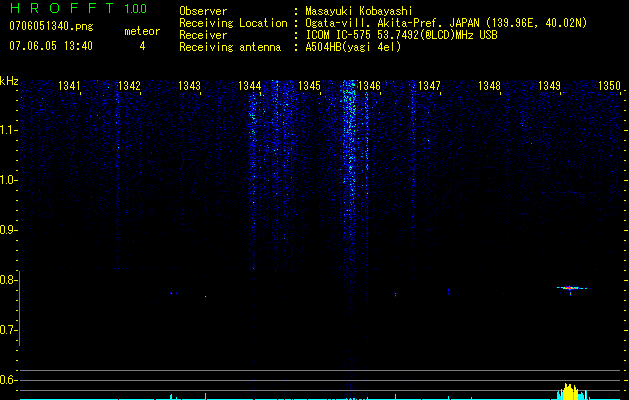Click the 0.6 kHz axis label
Image resolution: width=629 pixels, height=400 pixels.
point(8,380)
